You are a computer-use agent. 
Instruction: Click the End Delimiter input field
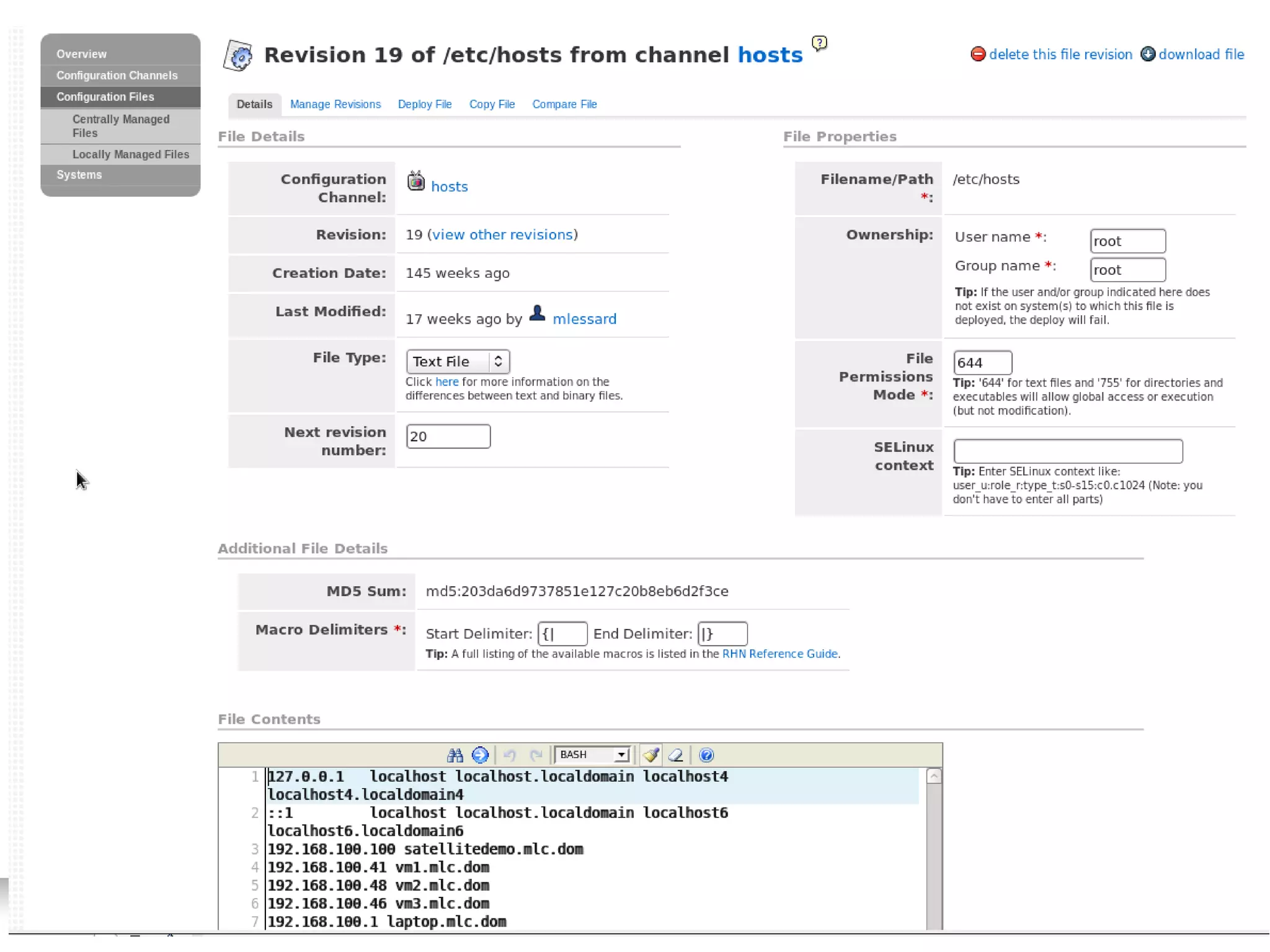[722, 634]
